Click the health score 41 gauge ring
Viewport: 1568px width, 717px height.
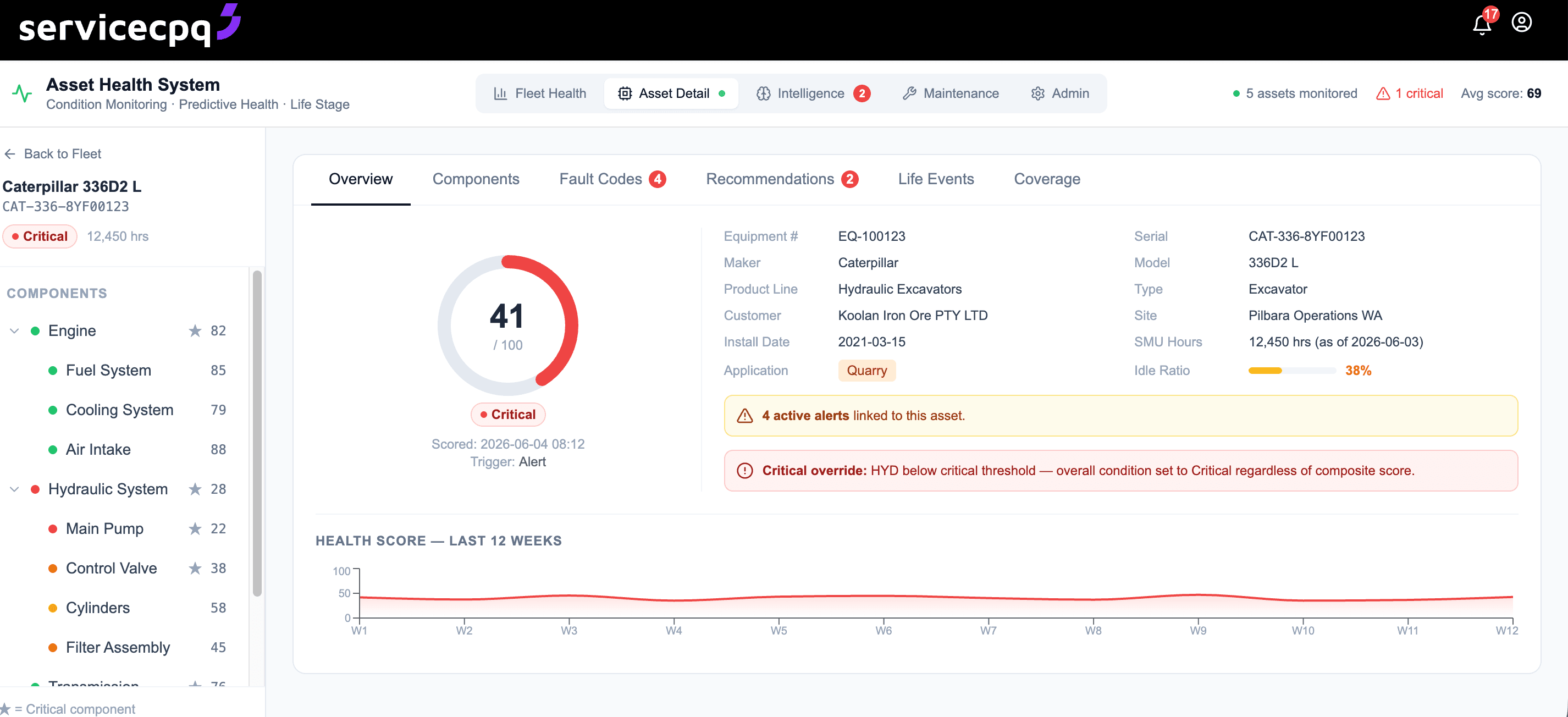point(507,325)
